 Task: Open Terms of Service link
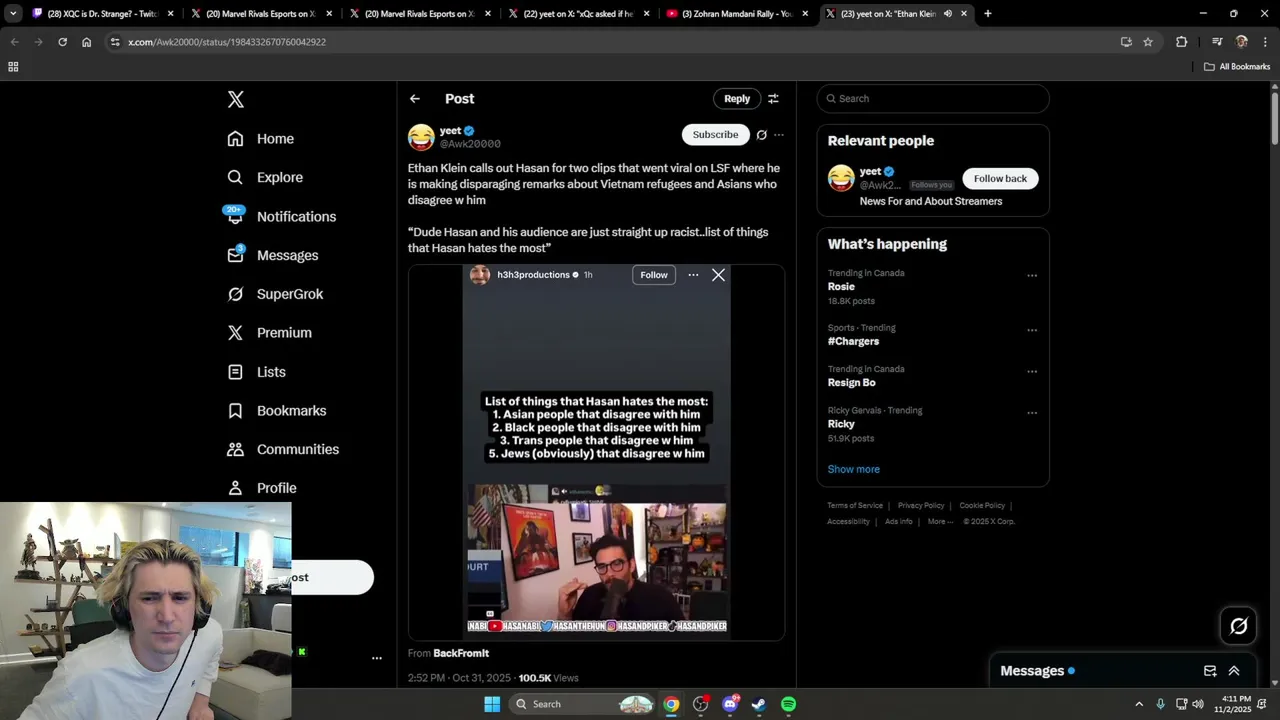(x=855, y=506)
